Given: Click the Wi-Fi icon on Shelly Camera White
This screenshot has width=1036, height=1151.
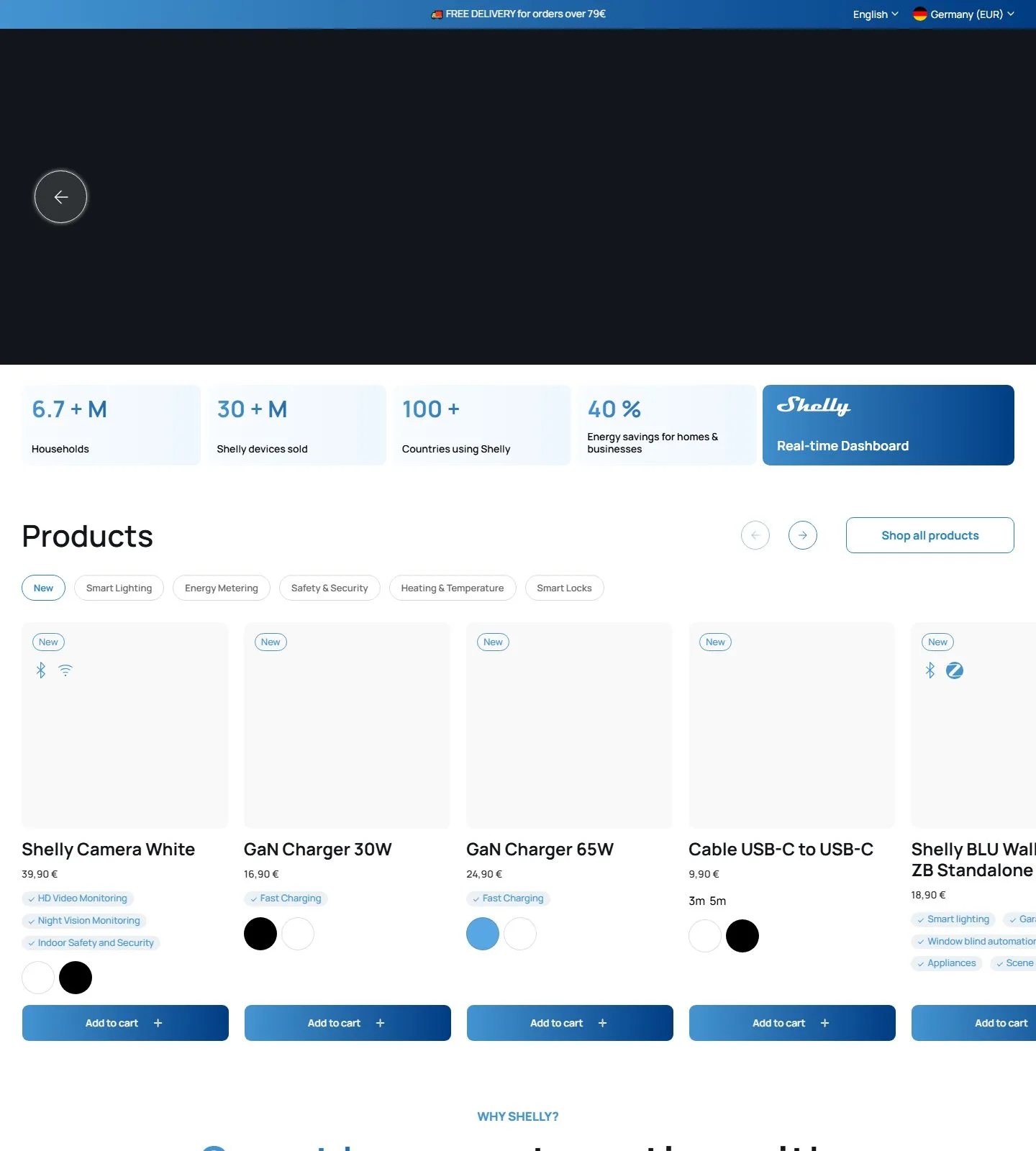Looking at the screenshot, I should coord(65,670).
